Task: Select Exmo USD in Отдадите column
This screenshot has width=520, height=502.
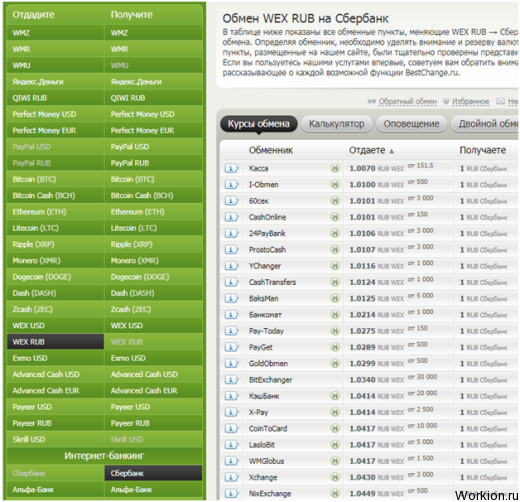Action: (x=55, y=358)
